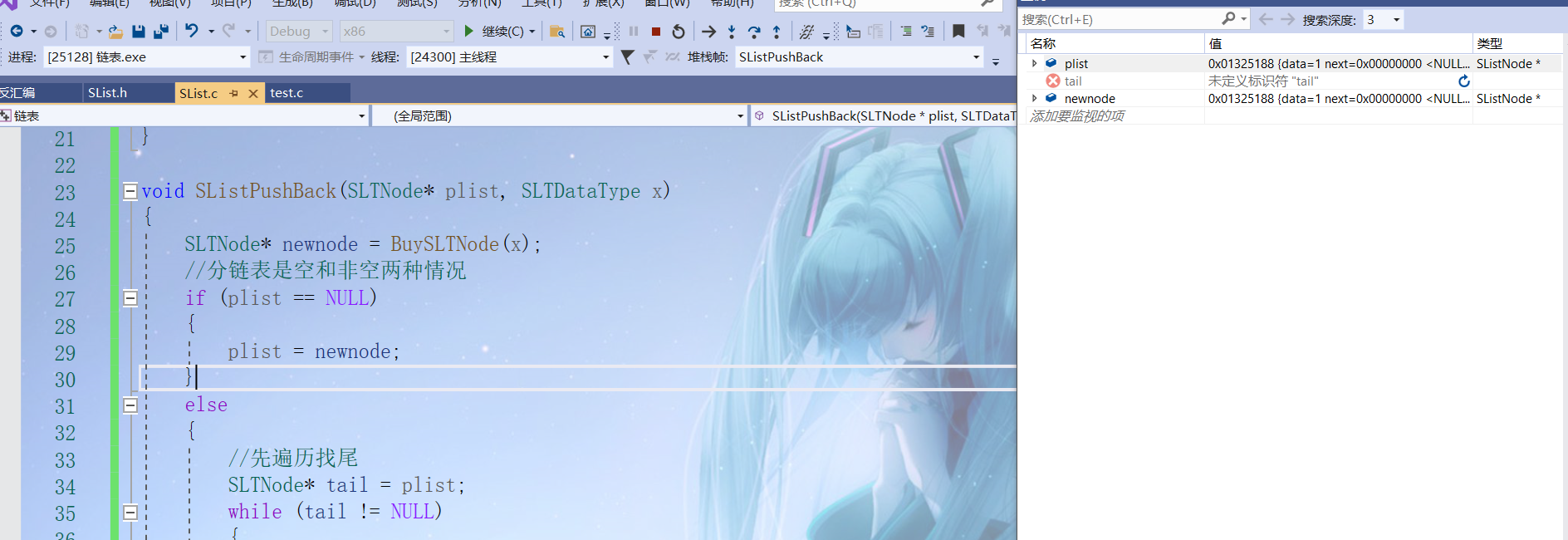Go to the next watch search result
Viewport: 1568px width, 540px height.
click(x=1287, y=19)
